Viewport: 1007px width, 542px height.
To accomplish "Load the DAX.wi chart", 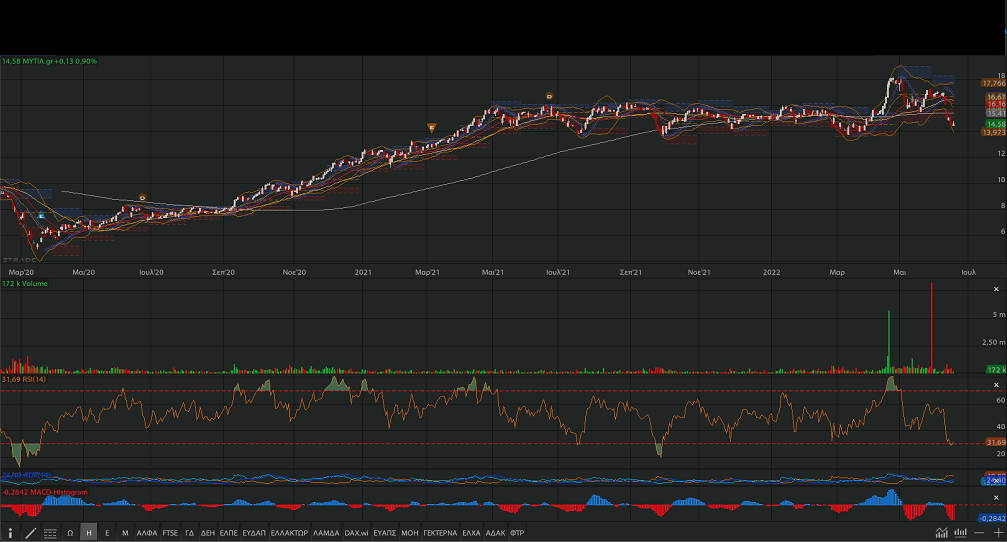I will coord(357,533).
